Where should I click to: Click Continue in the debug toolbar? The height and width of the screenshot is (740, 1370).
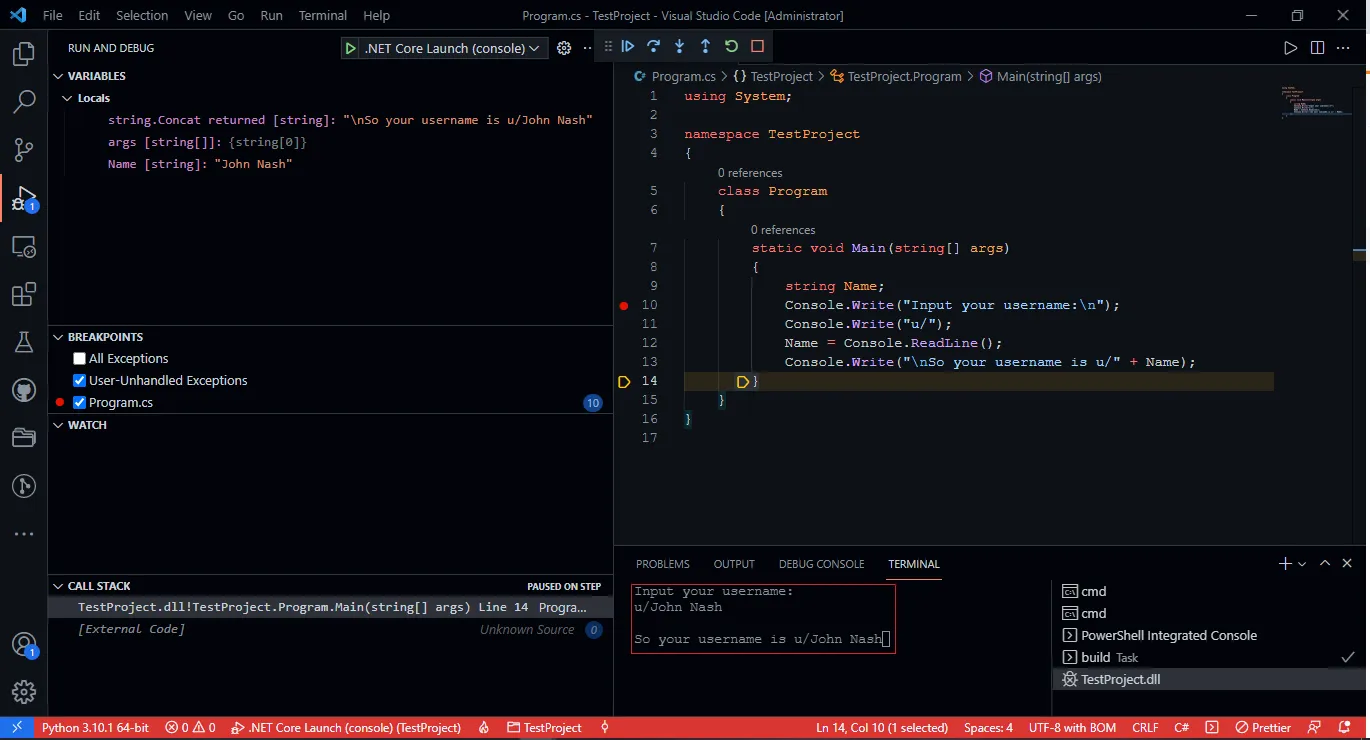(628, 46)
